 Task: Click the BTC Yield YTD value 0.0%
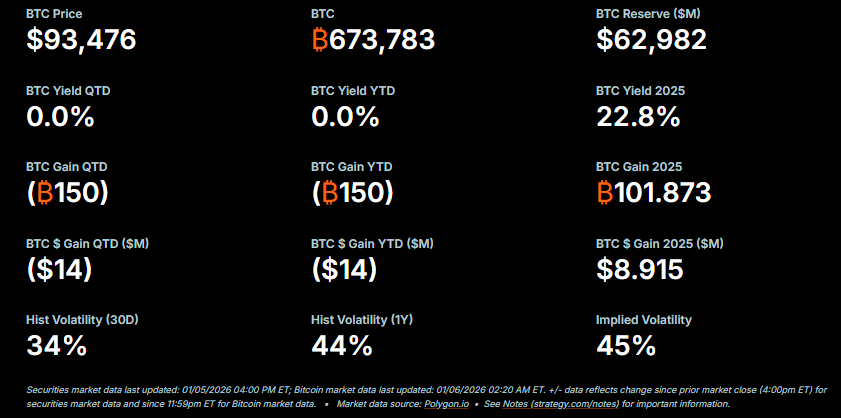point(345,117)
